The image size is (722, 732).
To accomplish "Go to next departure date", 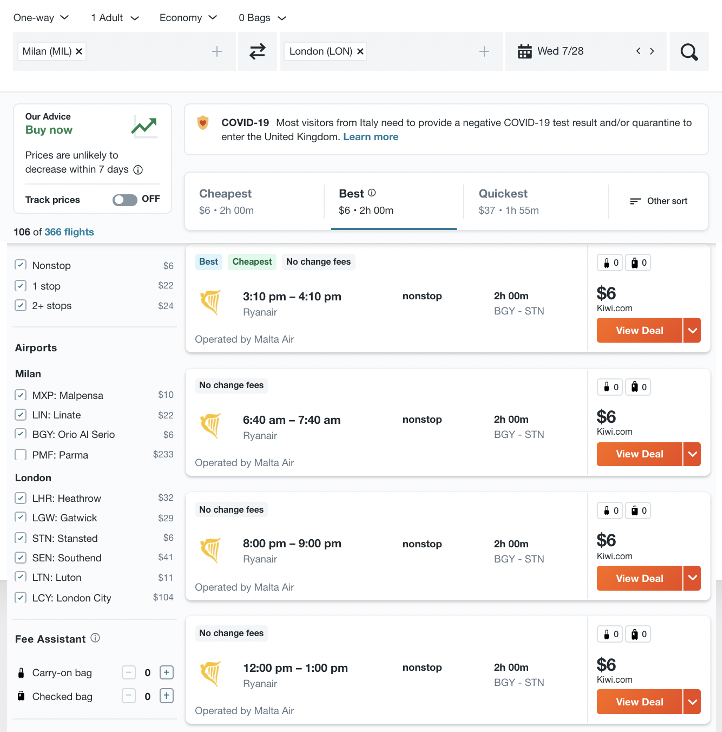I will click(x=652, y=51).
